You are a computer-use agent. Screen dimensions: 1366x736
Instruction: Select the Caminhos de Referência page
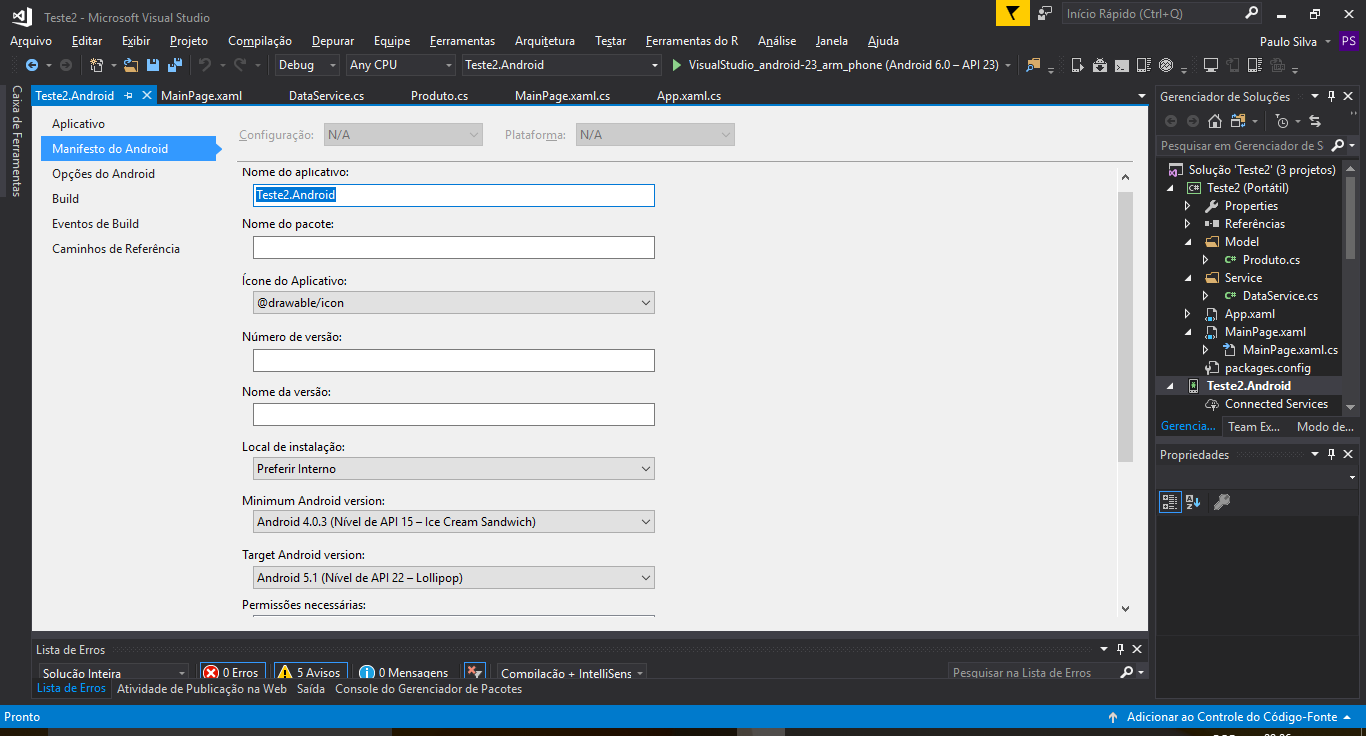(116, 249)
